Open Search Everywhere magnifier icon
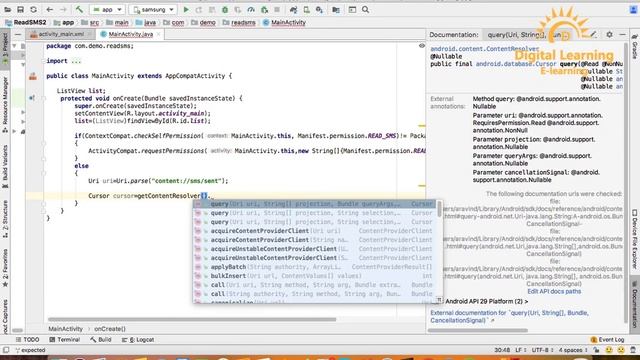Image resolution: width=640 pixels, height=360 pixels. coord(366,9)
